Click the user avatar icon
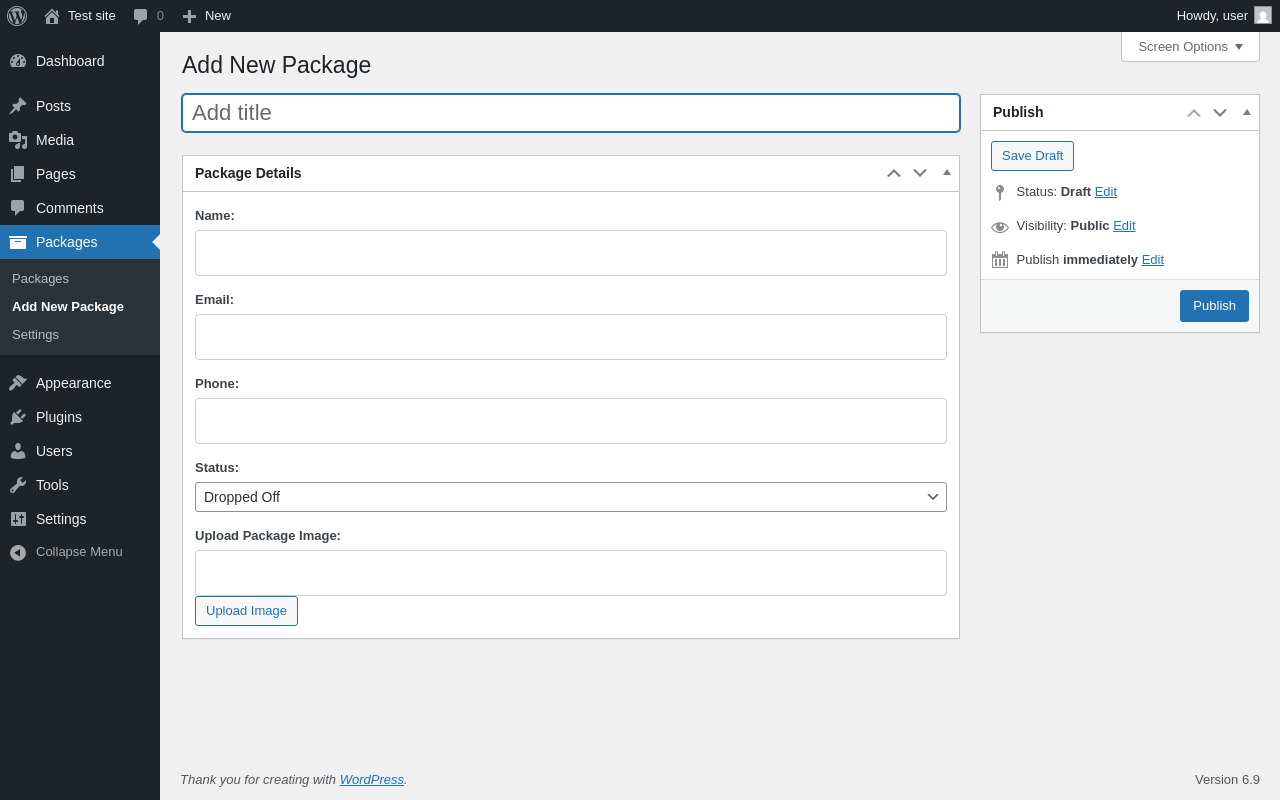This screenshot has width=1280, height=800. click(x=1263, y=15)
